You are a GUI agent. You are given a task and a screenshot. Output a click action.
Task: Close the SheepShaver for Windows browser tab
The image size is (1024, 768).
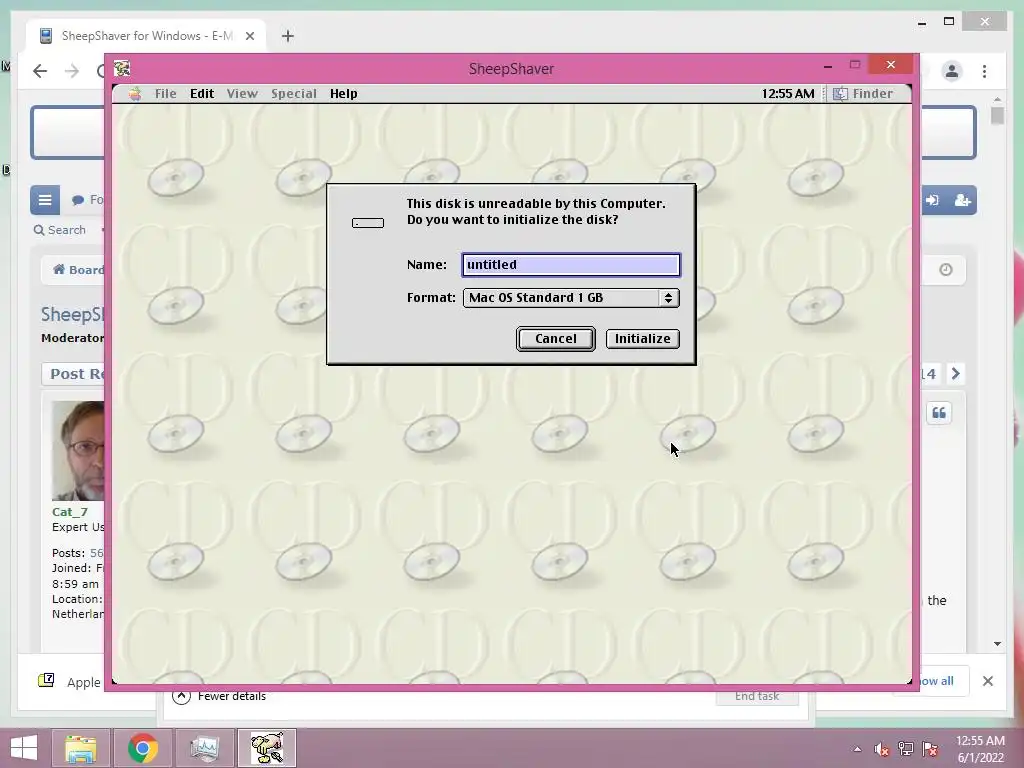(x=249, y=36)
